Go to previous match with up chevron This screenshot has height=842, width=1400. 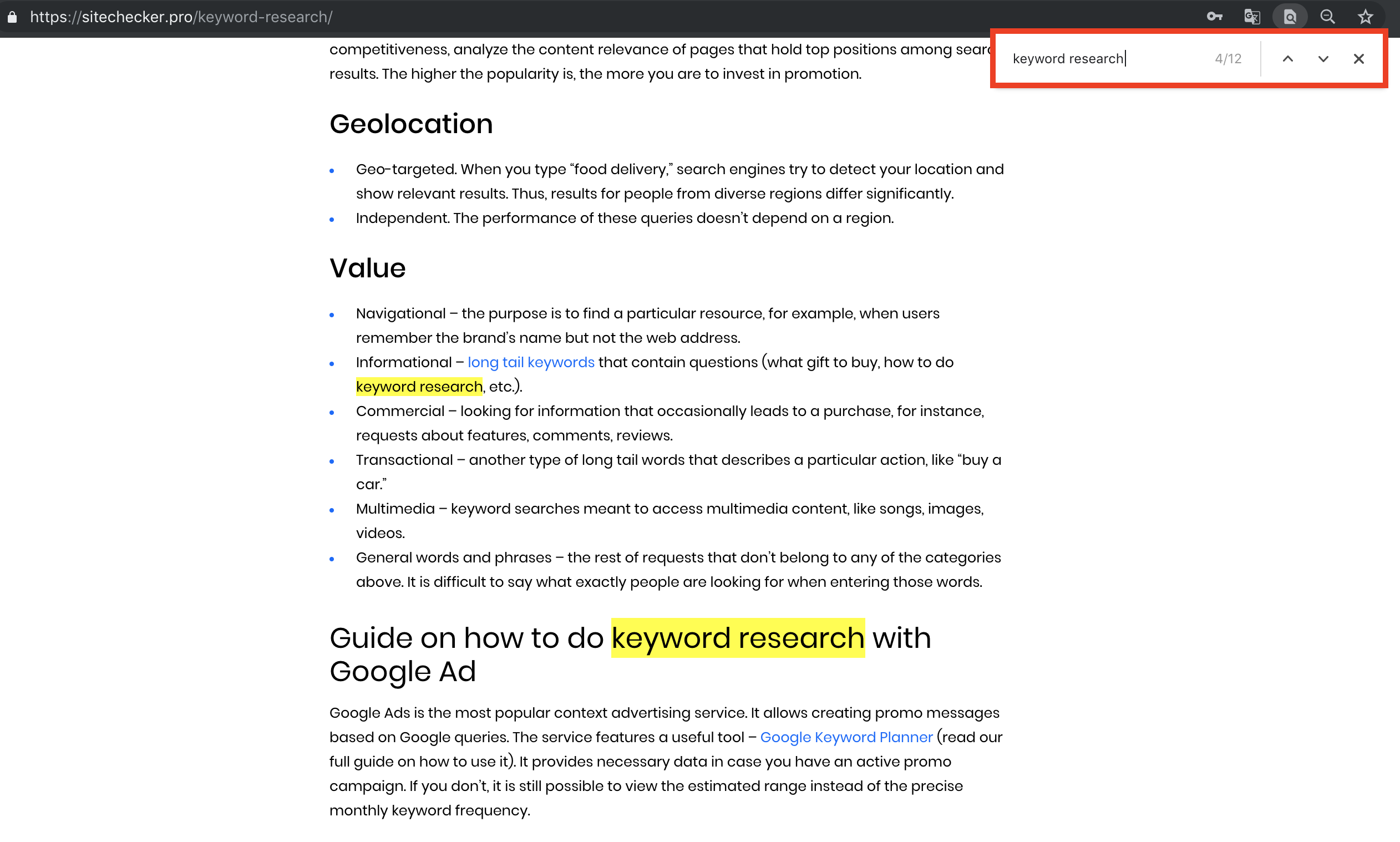(x=1288, y=59)
